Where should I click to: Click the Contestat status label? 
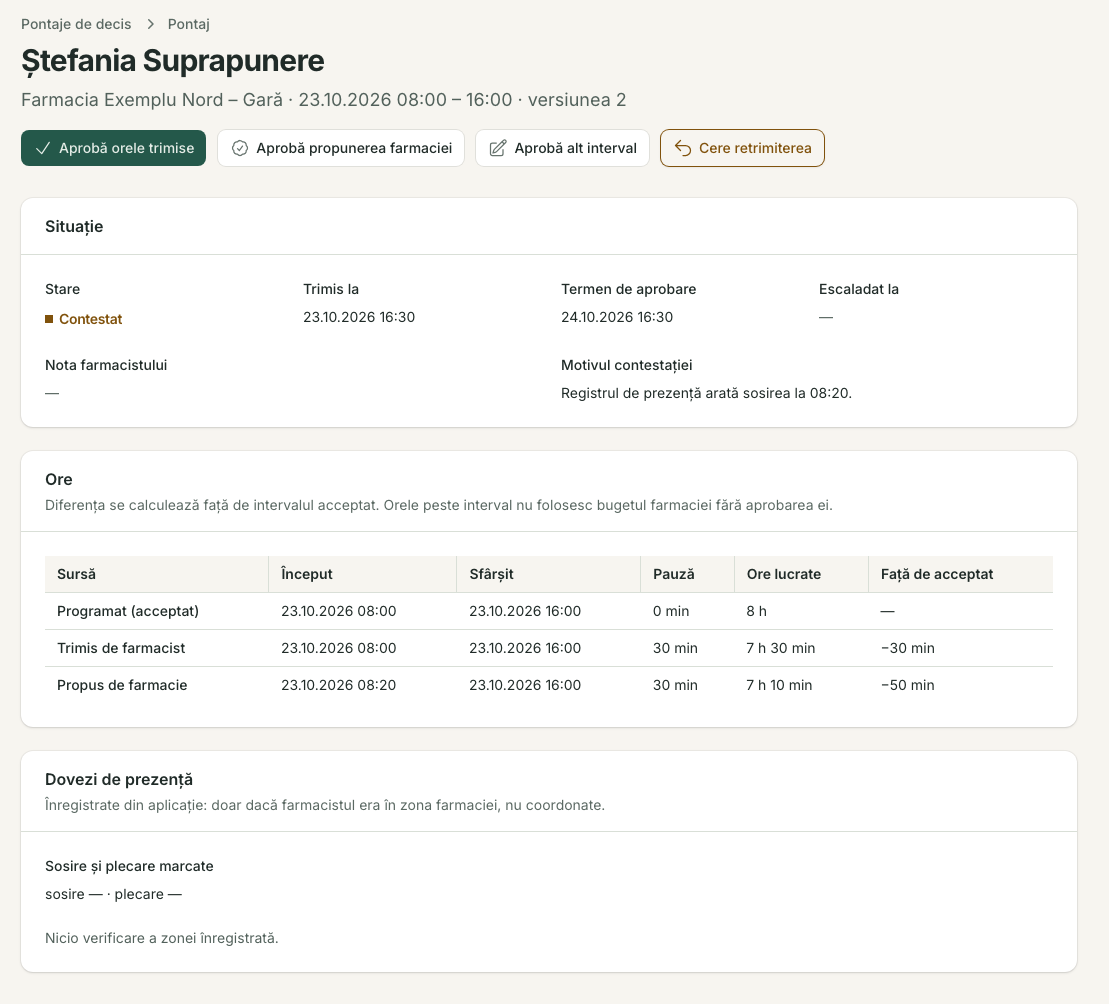91,319
